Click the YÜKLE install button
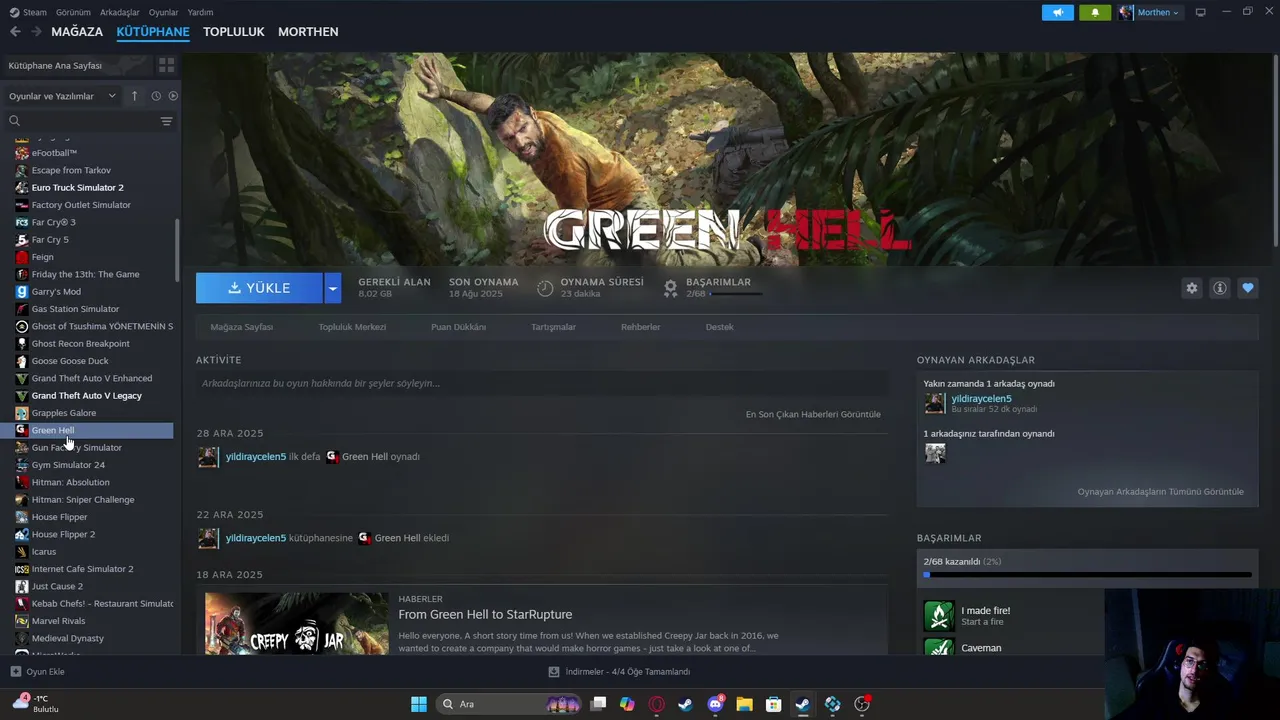Image resolution: width=1280 pixels, height=720 pixels. tap(259, 288)
